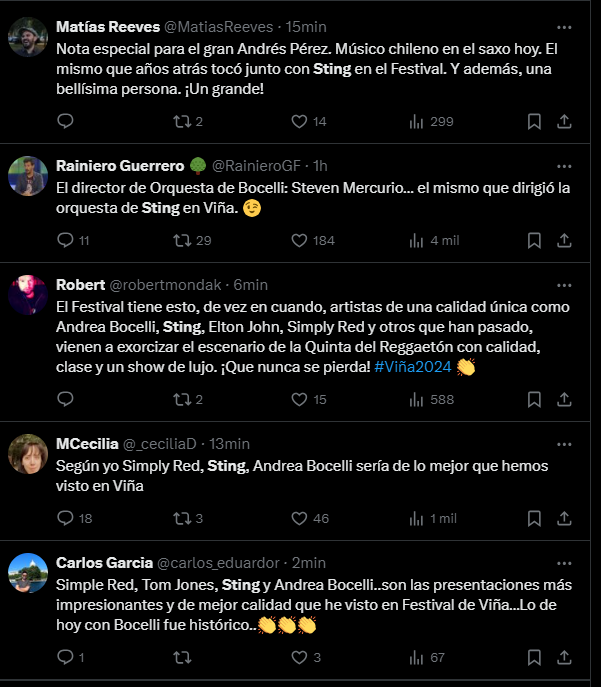The height and width of the screenshot is (687, 601).
Task: Retweet Robert's #Viña2024 post
Action: 187,400
